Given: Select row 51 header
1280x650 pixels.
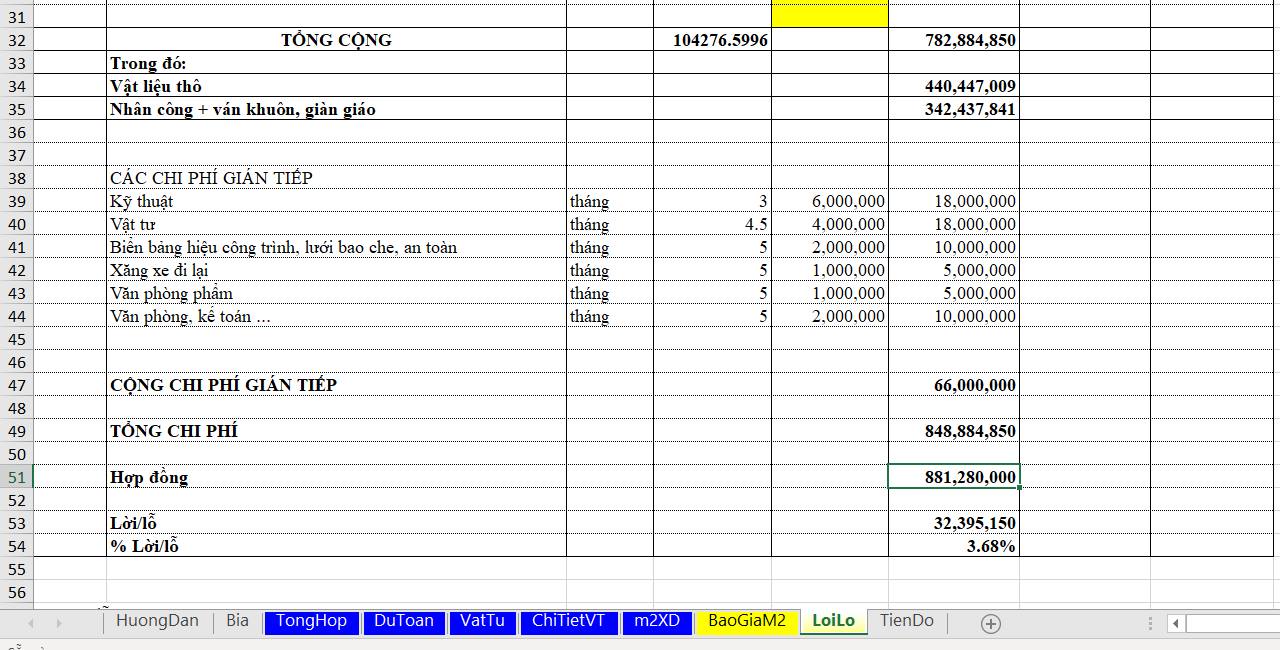Looking at the screenshot, I should tap(16, 477).
